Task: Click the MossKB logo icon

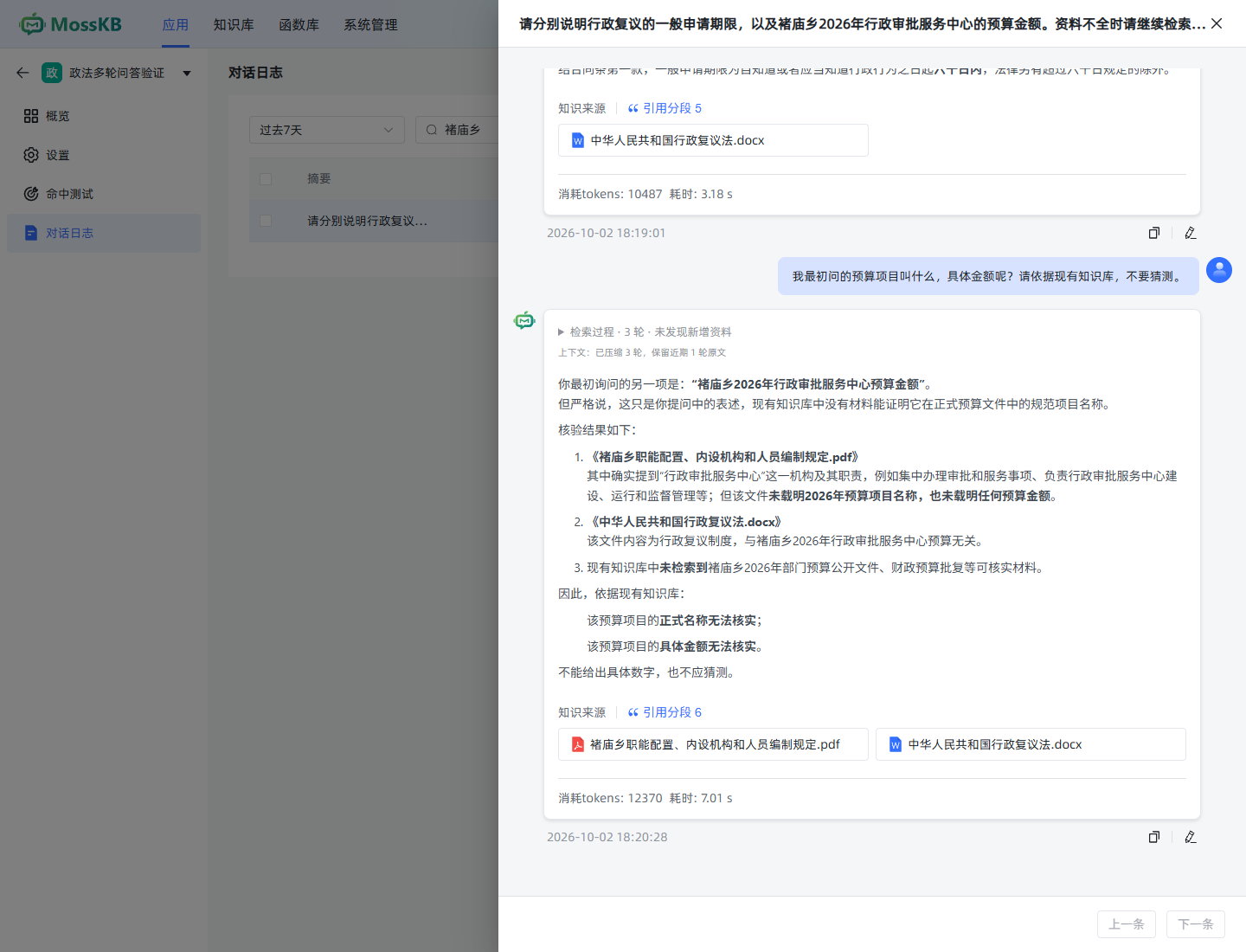Action: 32,24
